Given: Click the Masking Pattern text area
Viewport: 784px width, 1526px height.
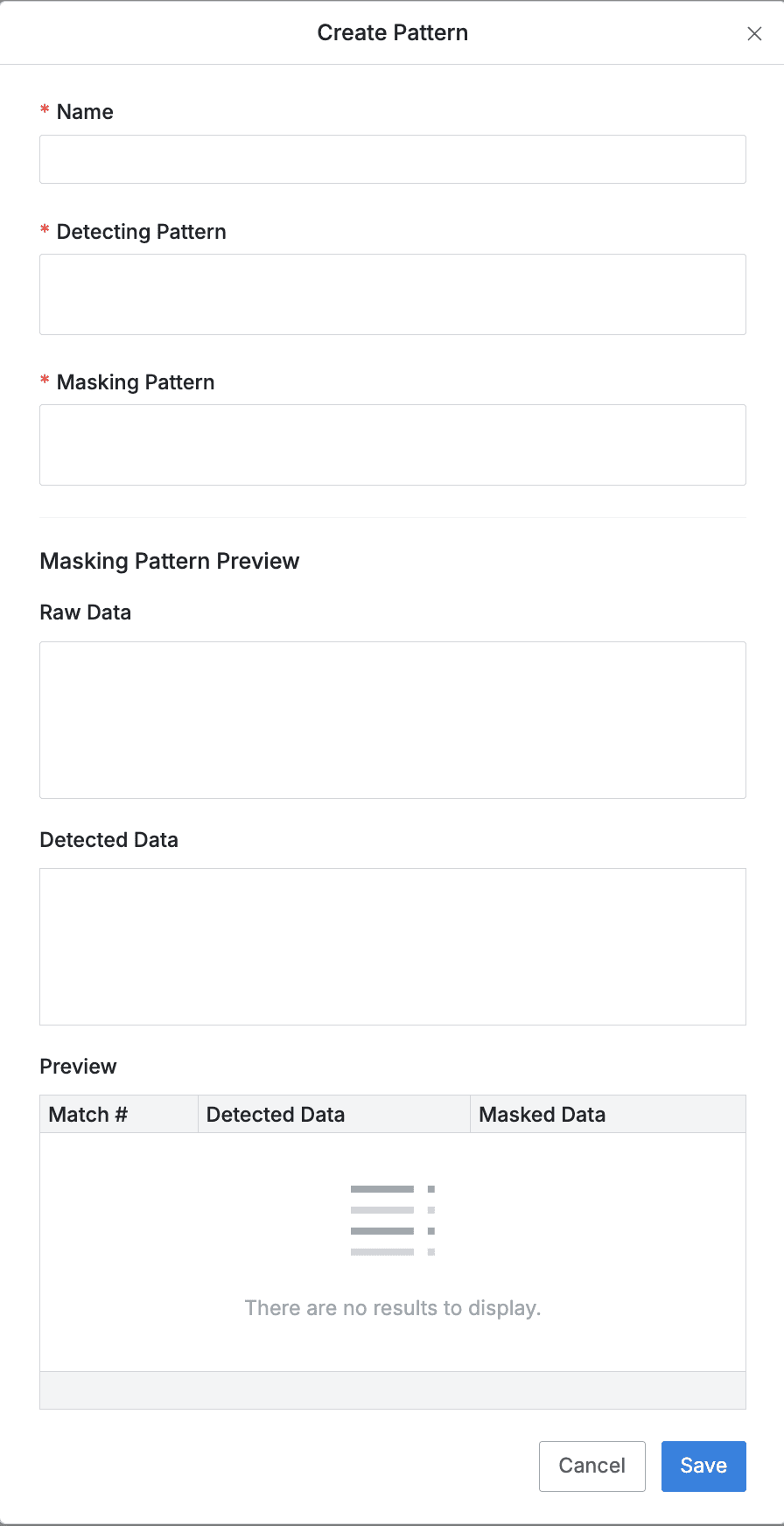Looking at the screenshot, I should [x=392, y=444].
